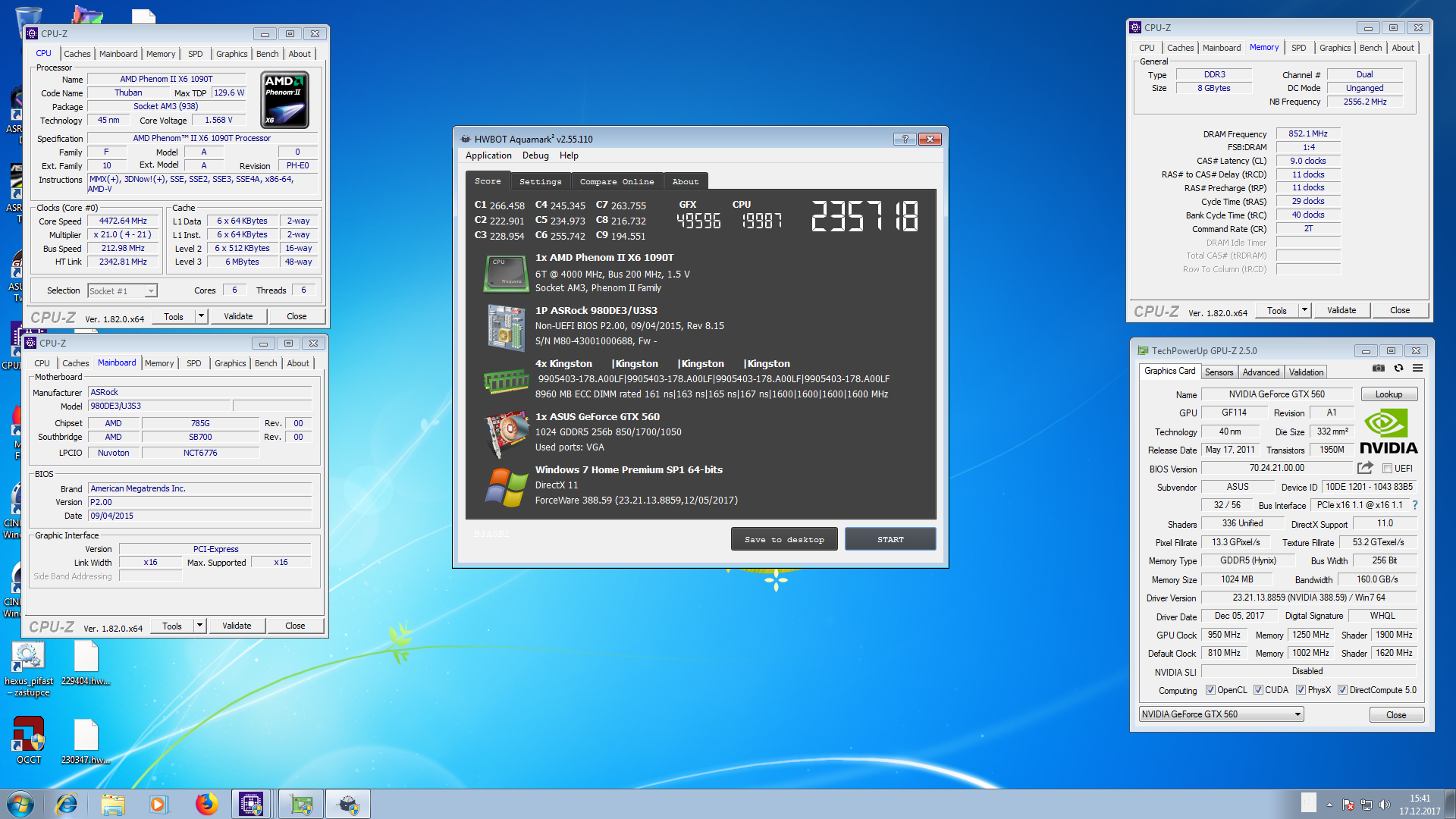Click the Aquamark help question mark button
The width and height of the screenshot is (1456, 819).
904,139
